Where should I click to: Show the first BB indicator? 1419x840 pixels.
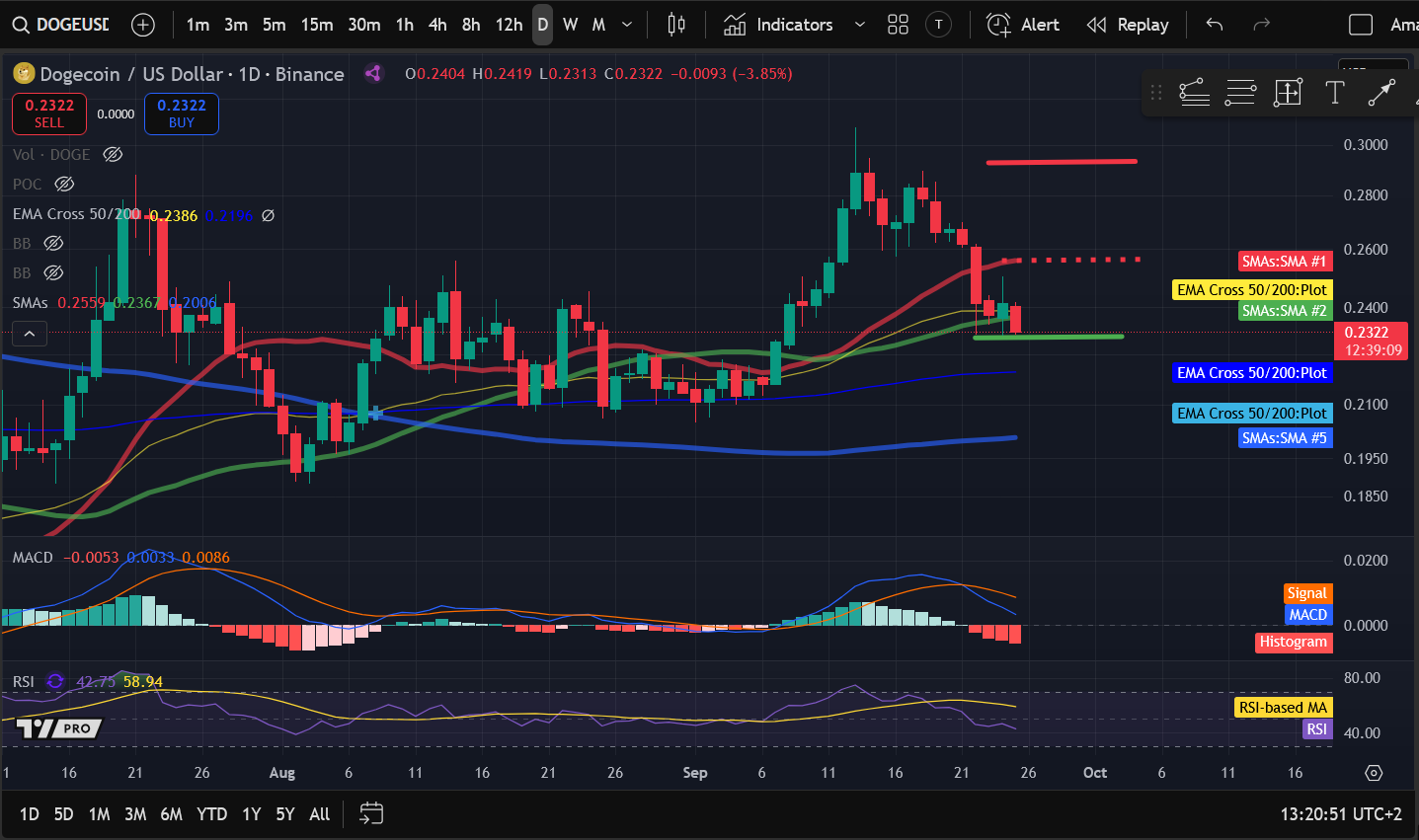pyautogui.click(x=53, y=243)
